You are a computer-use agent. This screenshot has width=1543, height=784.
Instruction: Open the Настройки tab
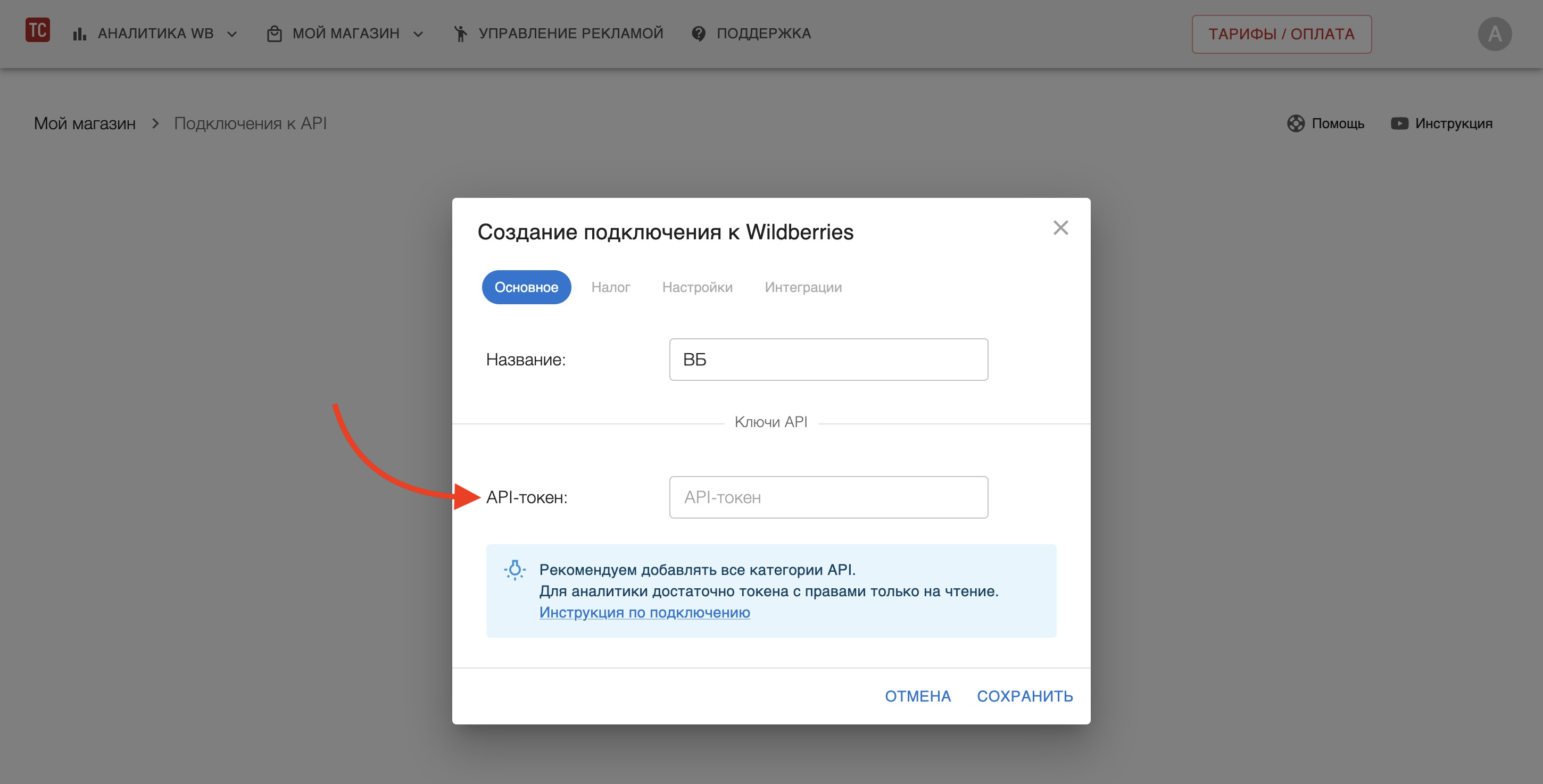point(697,288)
